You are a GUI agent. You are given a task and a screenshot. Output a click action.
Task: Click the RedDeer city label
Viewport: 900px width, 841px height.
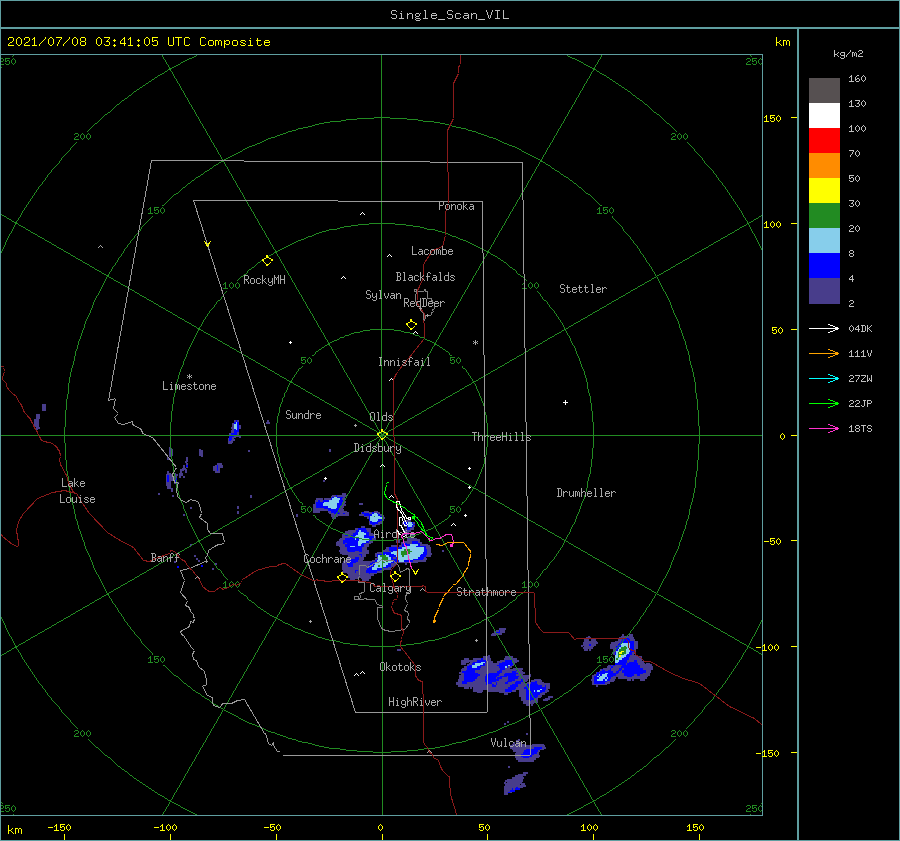pyautogui.click(x=424, y=303)
